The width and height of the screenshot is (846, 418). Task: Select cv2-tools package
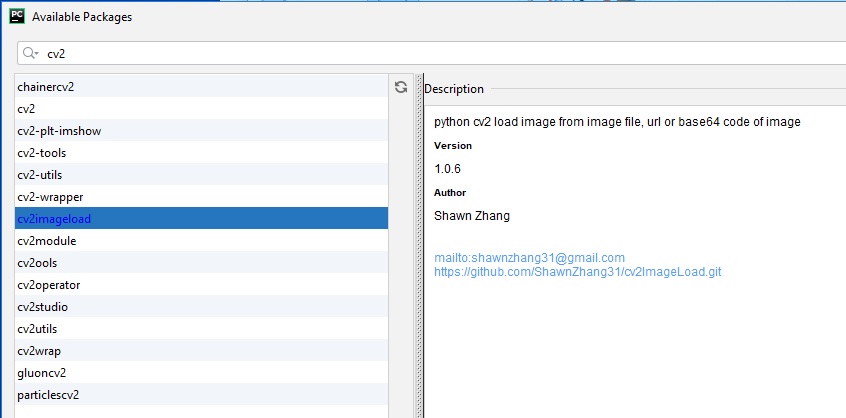click(42, 153)
